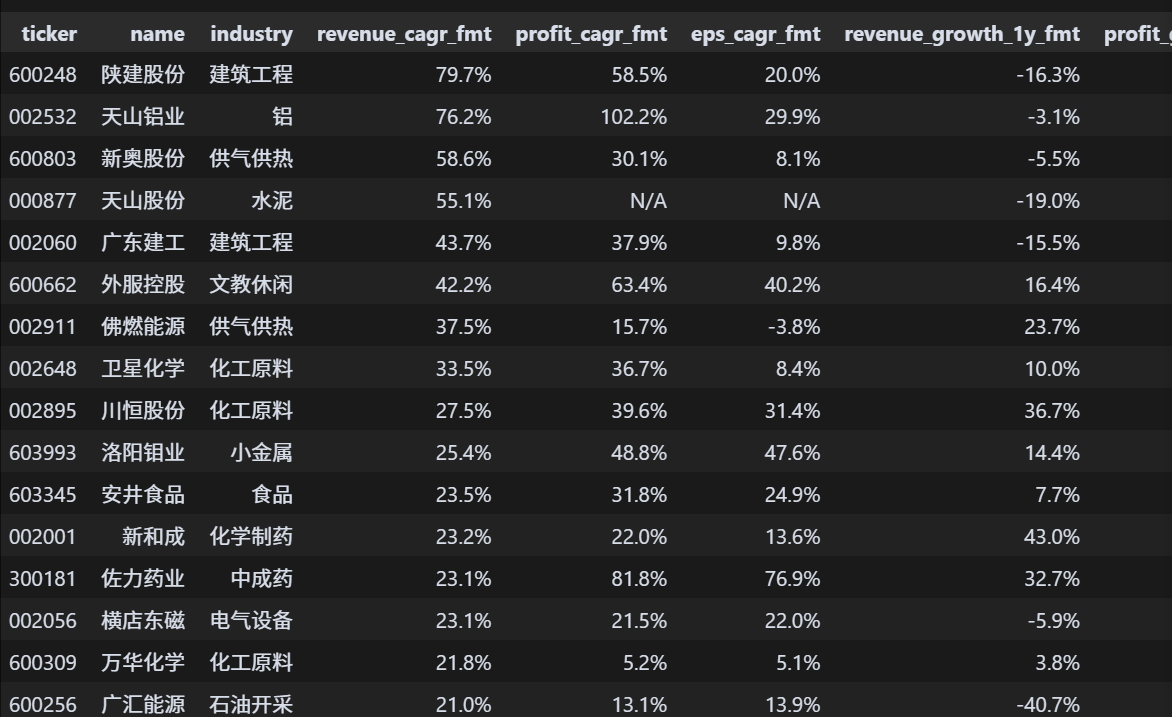Select the name 卫星化学
This screenshot has height=717, width=1172.
tap(143, 369)
